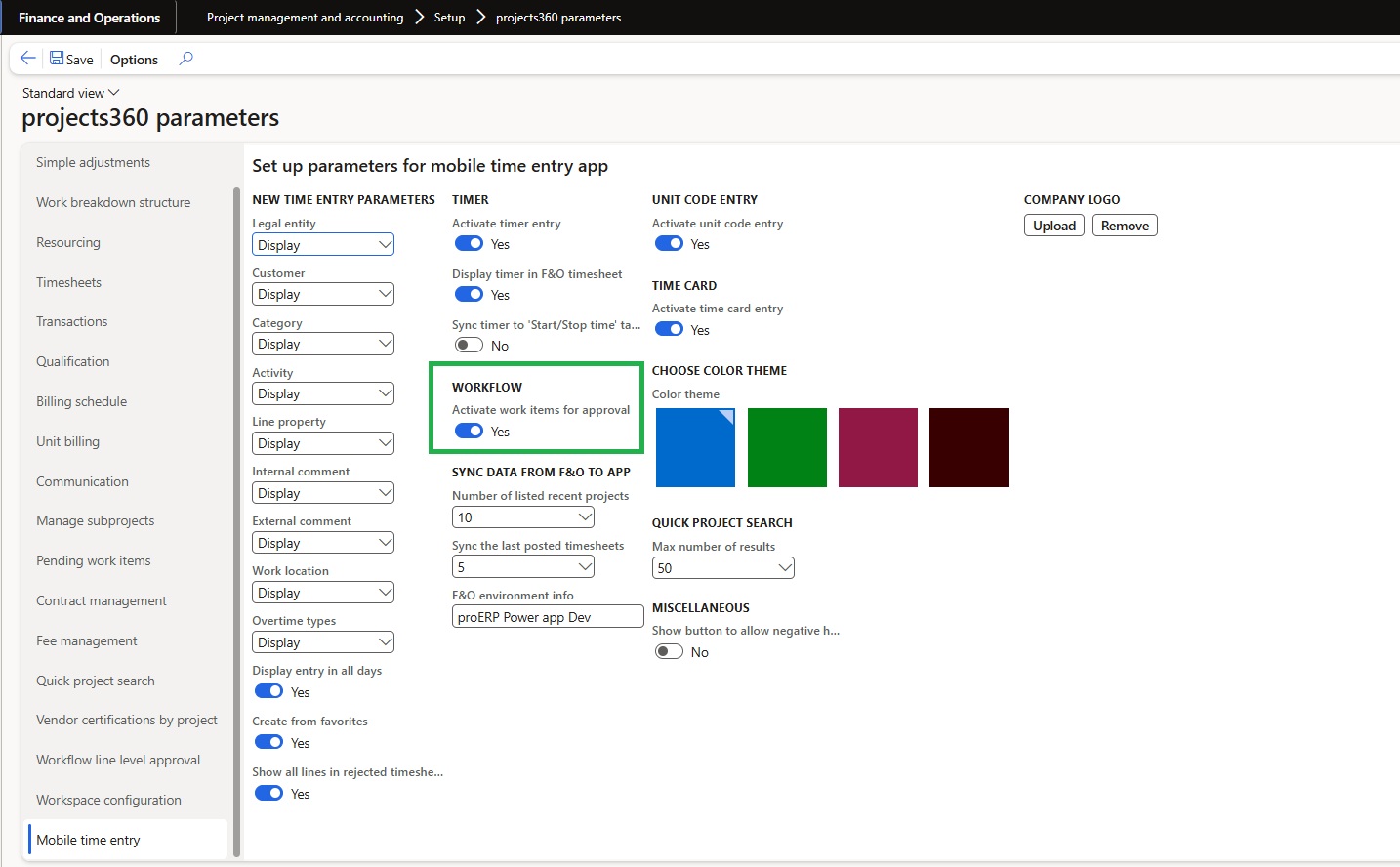The height and width of the screenshot is (867, 1400).
Task: Click the back arrow icon
Action: 28,59
